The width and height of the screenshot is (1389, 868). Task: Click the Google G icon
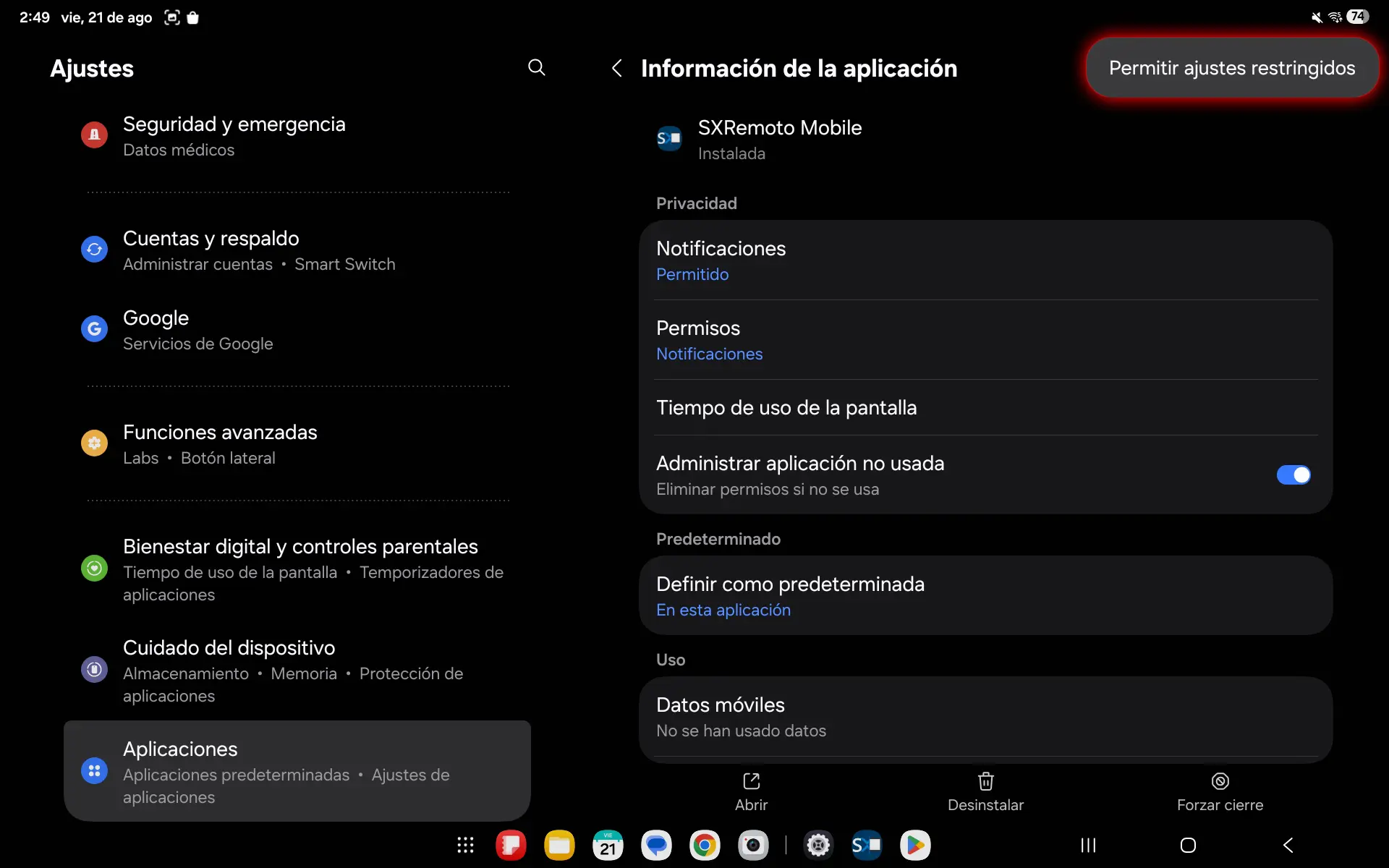(x=94, y=329)
